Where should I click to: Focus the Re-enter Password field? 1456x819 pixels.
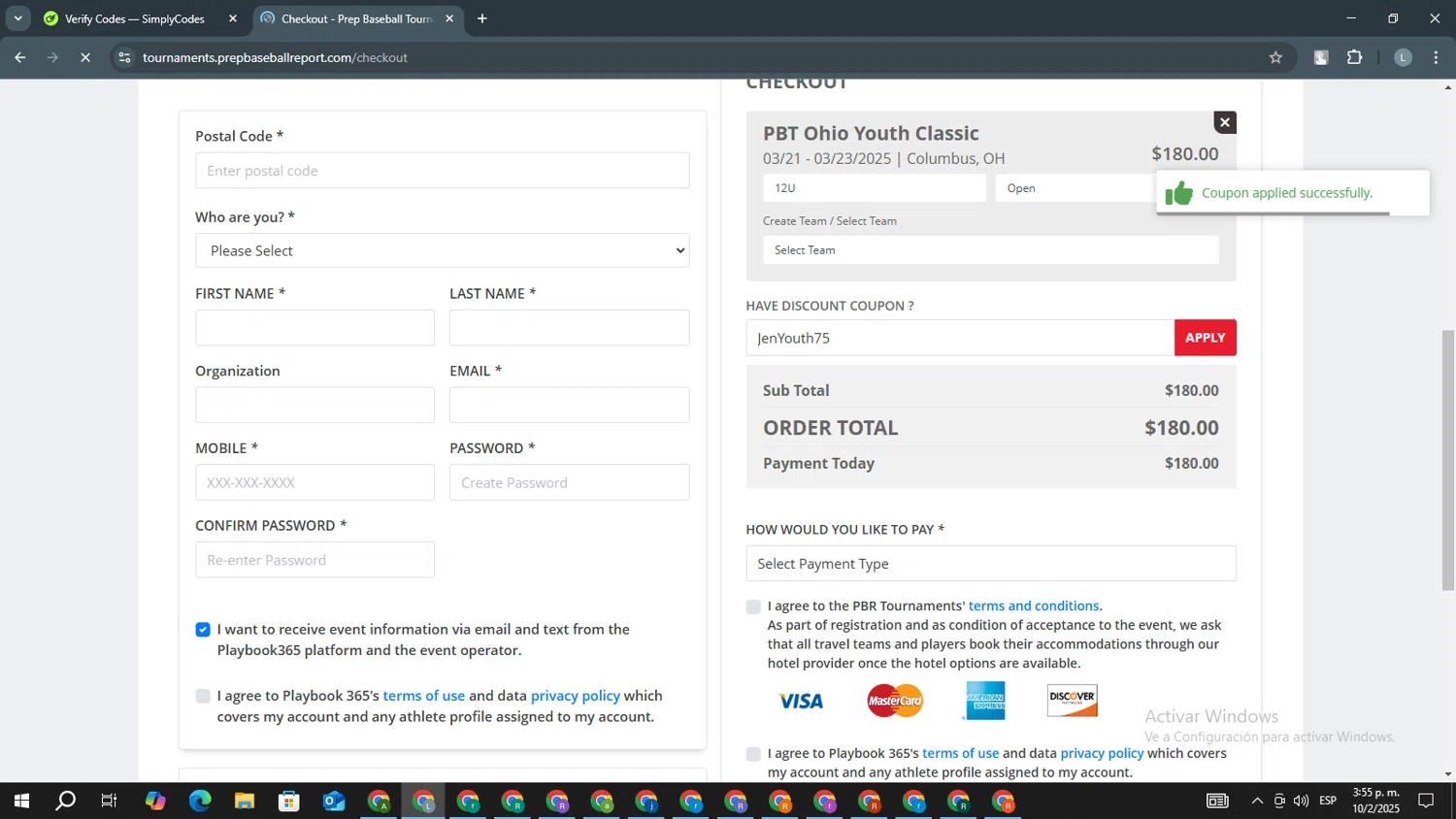pos(314,560)
